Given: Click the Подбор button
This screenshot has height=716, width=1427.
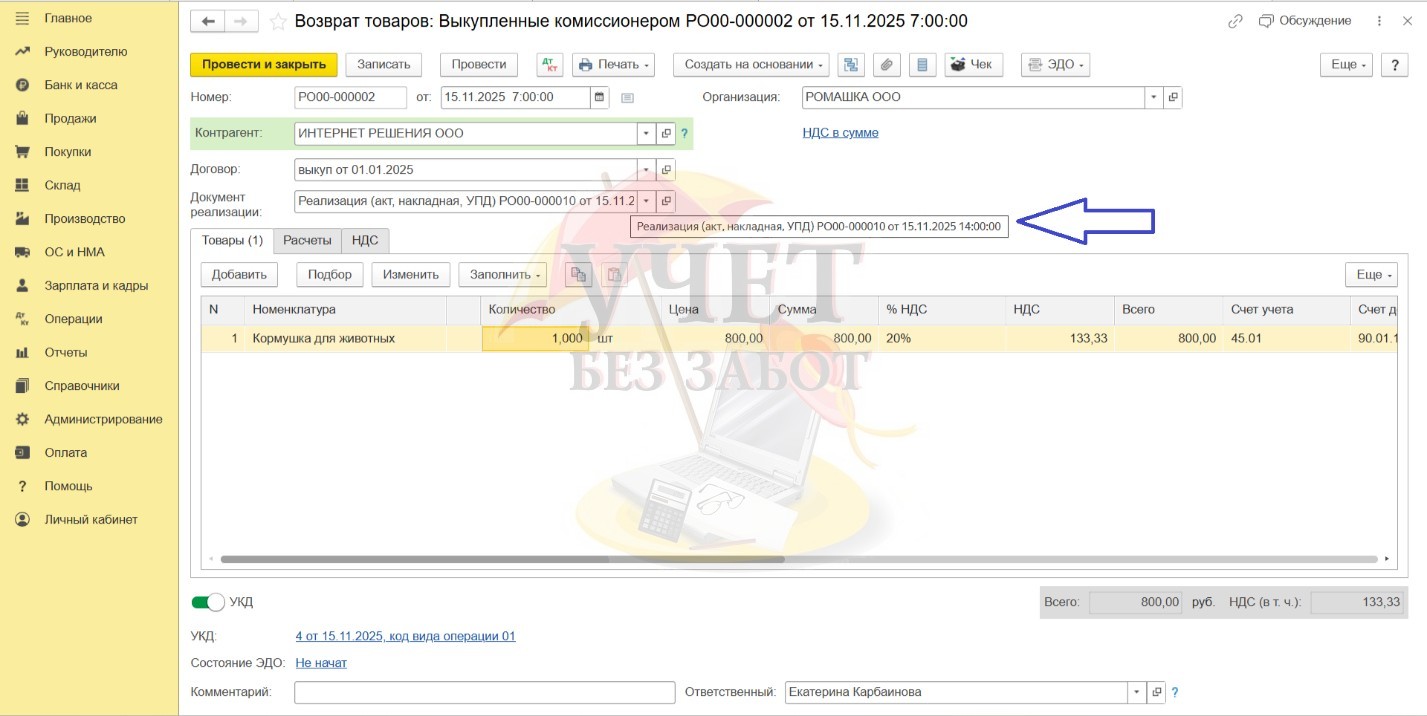Looking at the screenshot, I should tap(330, 274).
